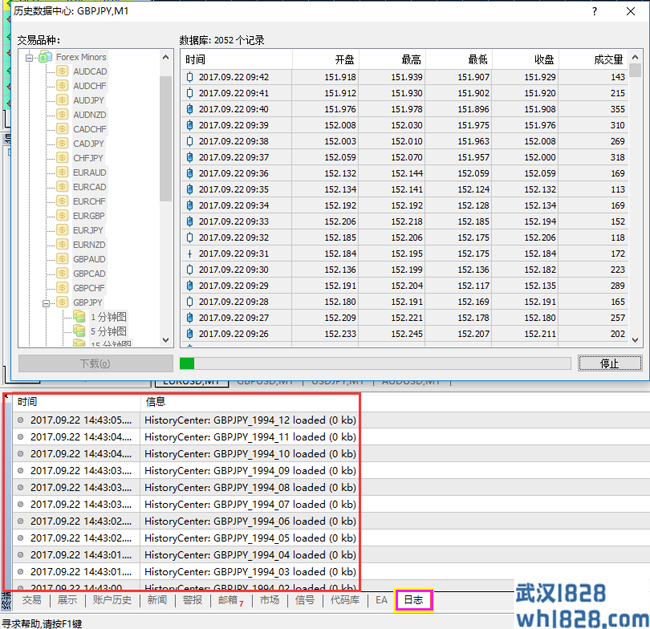Open the 5 分钟图 timeframe database icon

pos(79,331)
